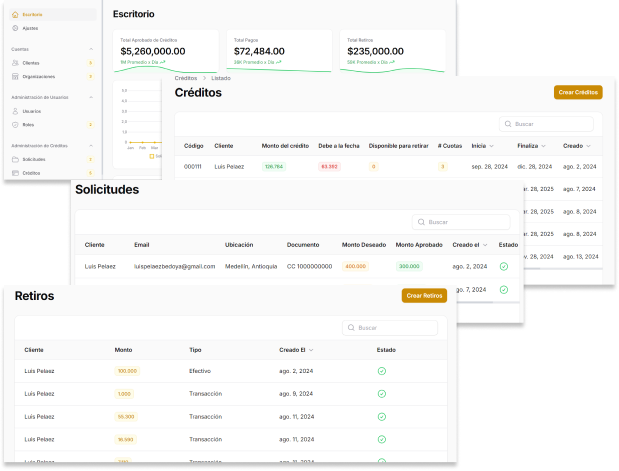Go to Créditos in the breadcrumb

point(186,78)
